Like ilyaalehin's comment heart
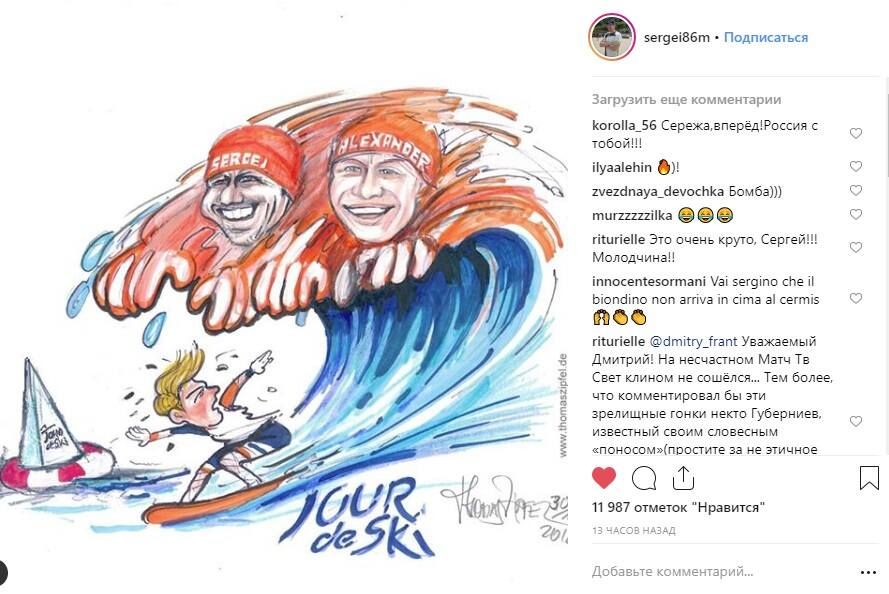 pos(856,166)
